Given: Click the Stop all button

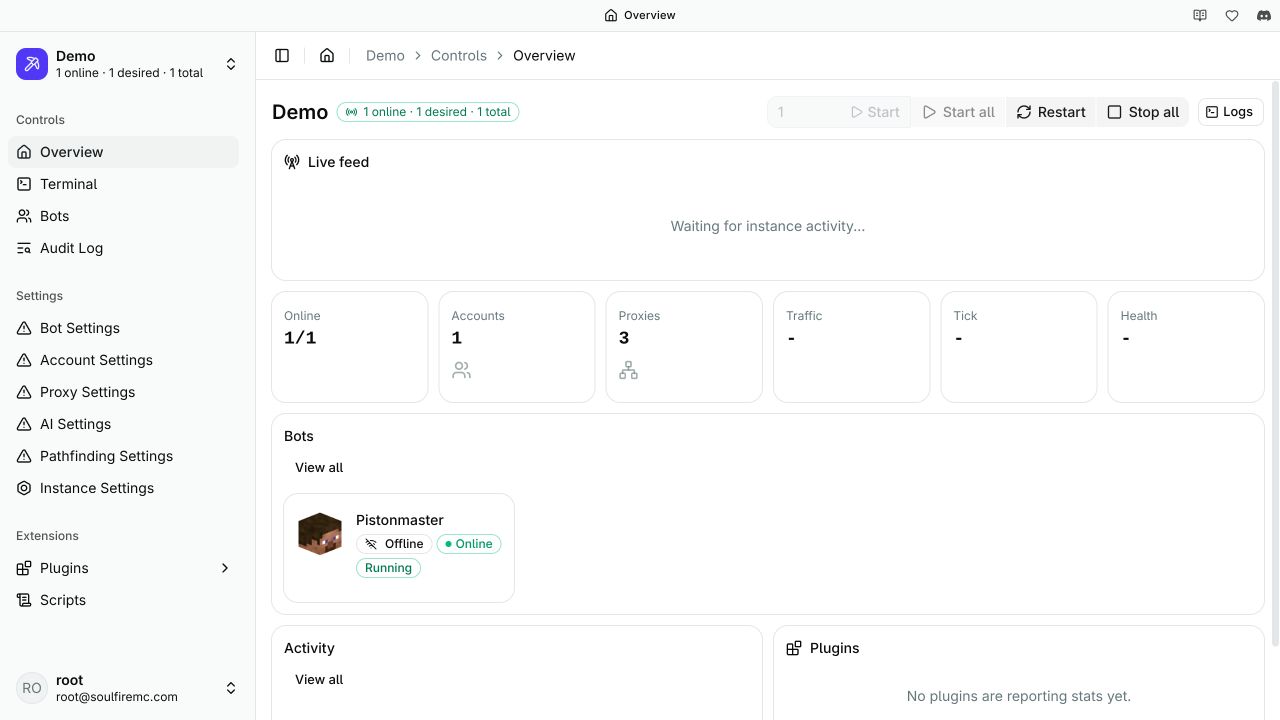Looking at the screenshot, I should click(1143, 112).
